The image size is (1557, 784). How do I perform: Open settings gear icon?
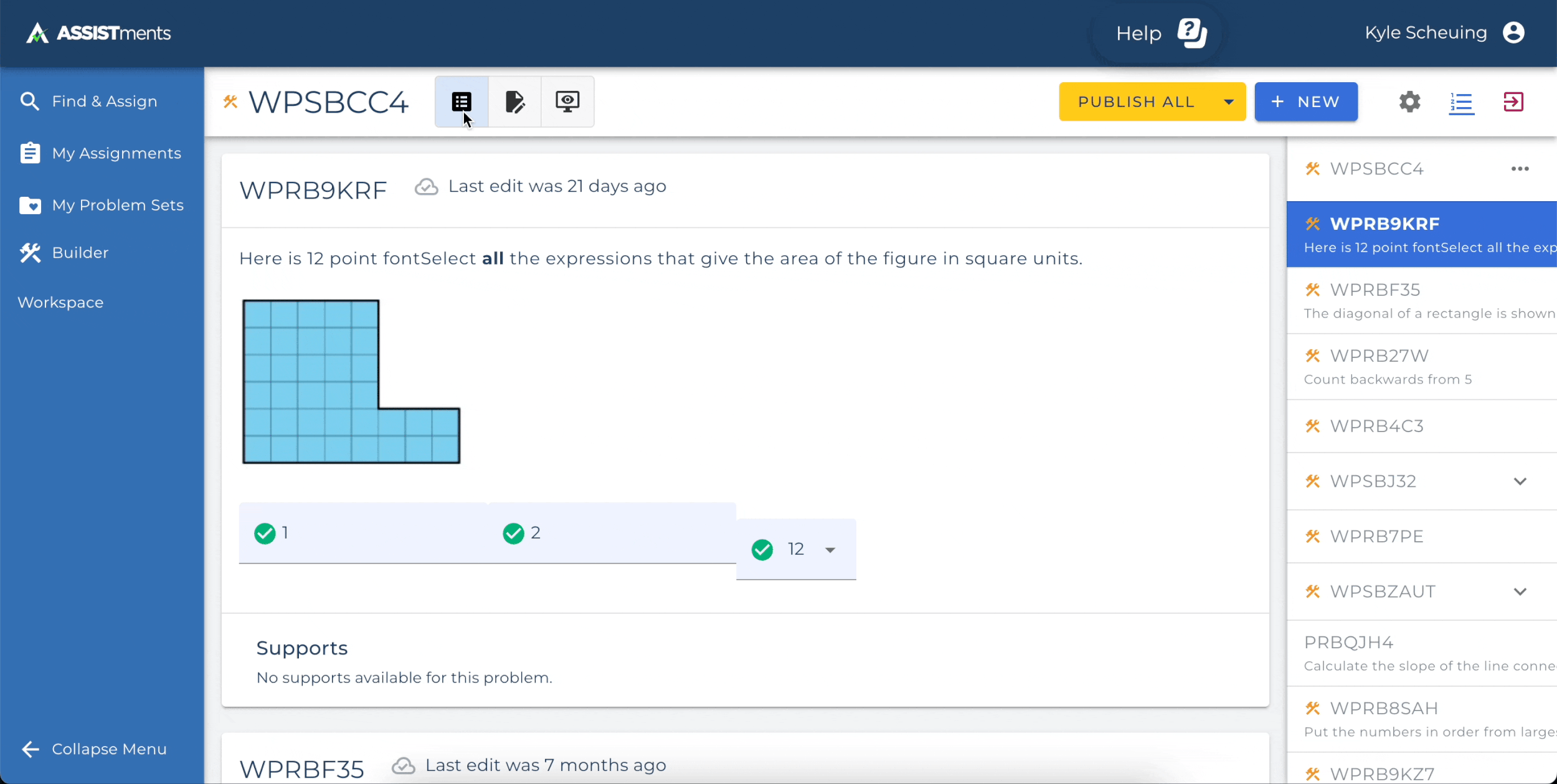pyautogui.click(x=1409, y=102)
